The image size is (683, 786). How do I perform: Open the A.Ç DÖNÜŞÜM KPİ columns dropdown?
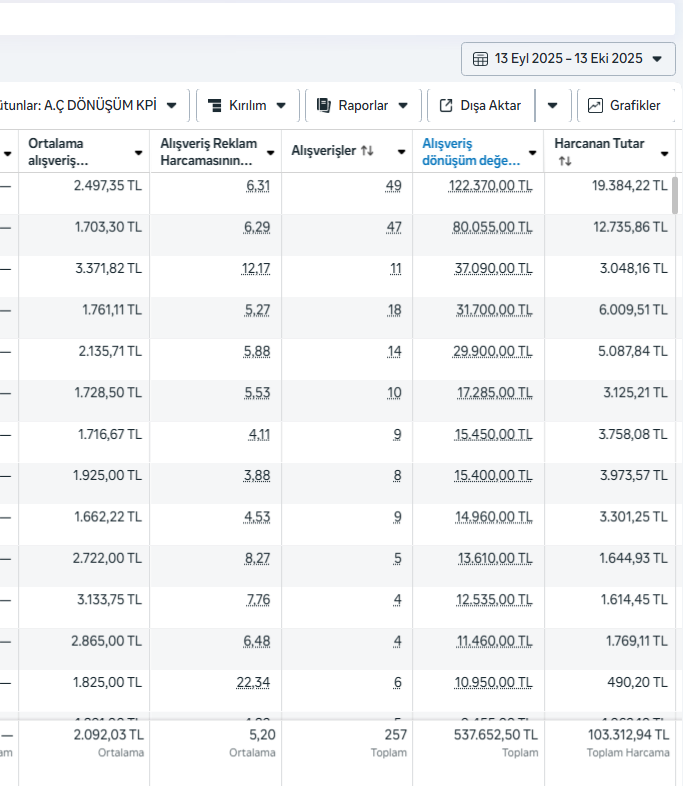172,105
